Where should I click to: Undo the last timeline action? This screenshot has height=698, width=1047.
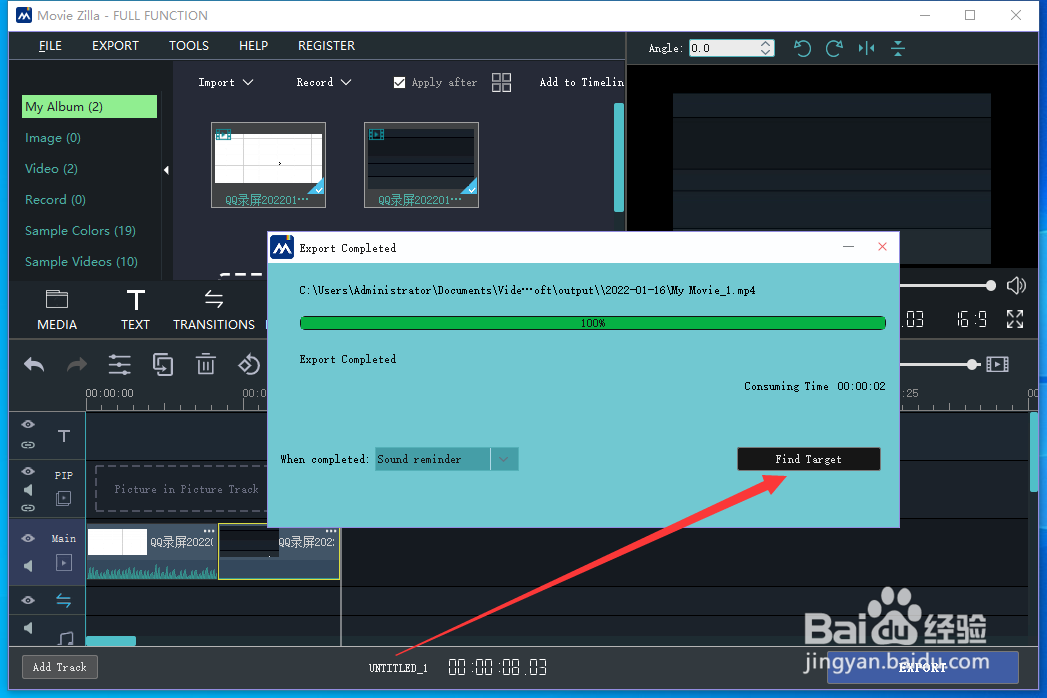click(34, 365)
